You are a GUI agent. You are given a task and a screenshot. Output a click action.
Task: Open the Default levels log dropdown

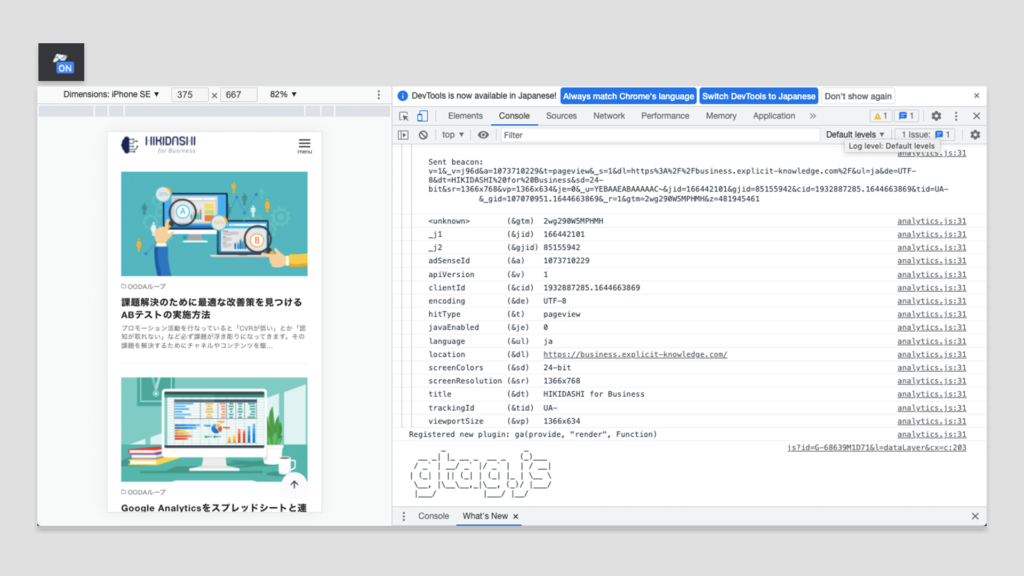(855, 135)
